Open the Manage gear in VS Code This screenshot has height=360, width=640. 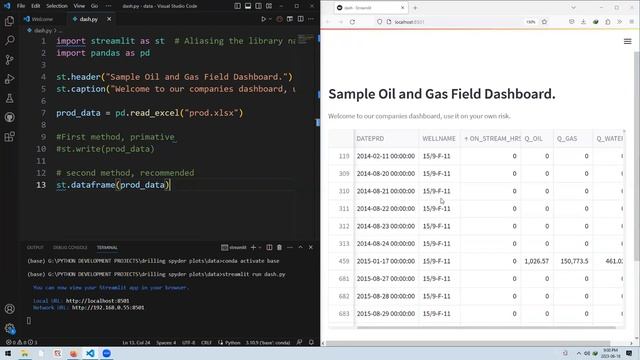[x=9, y=328]
